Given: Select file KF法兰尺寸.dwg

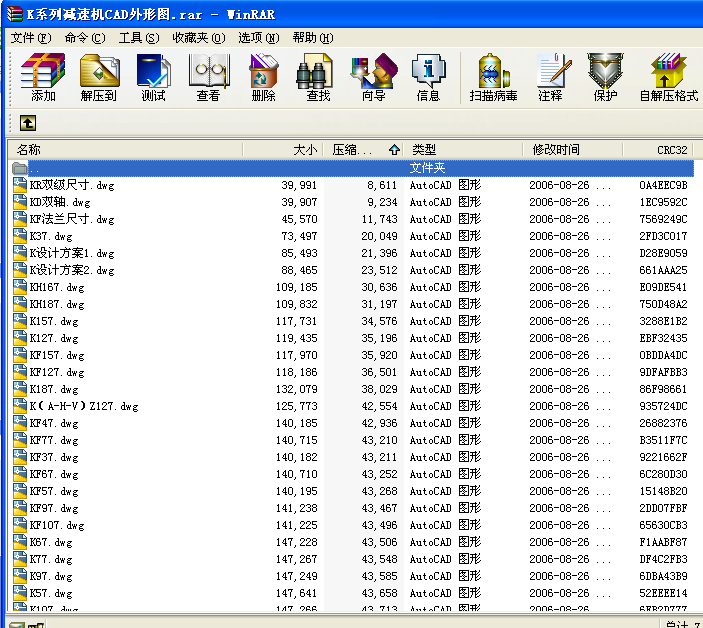Looking at the screenshot, I should click(x=72, y=219).
